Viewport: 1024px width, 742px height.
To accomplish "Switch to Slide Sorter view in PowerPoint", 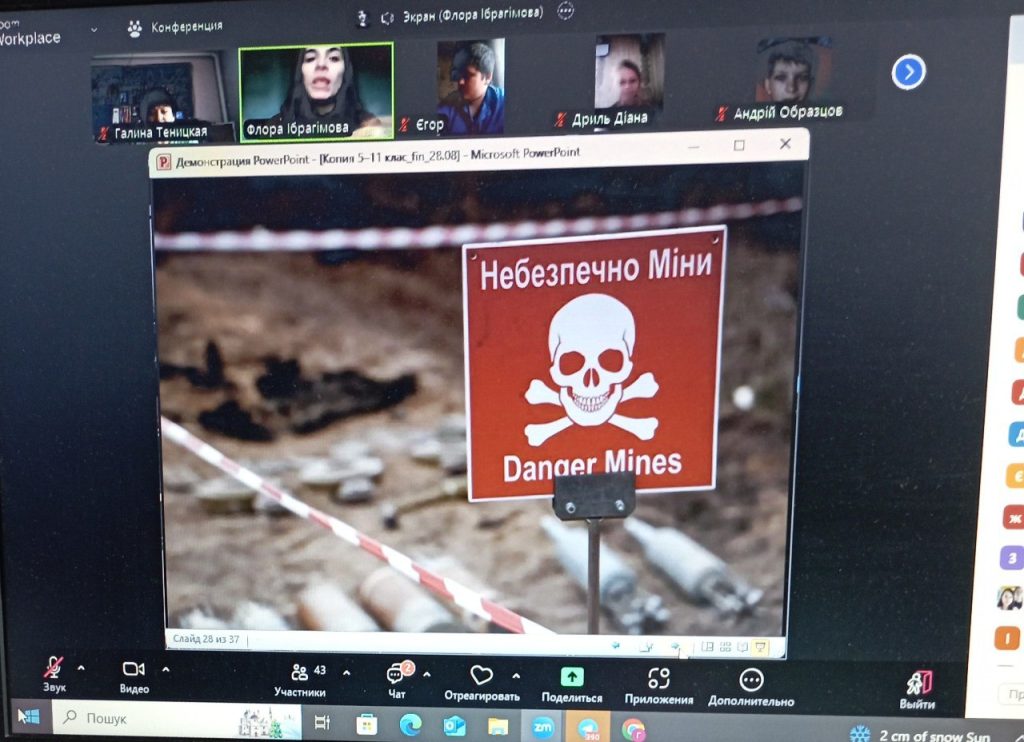I will tap(725, 647).
